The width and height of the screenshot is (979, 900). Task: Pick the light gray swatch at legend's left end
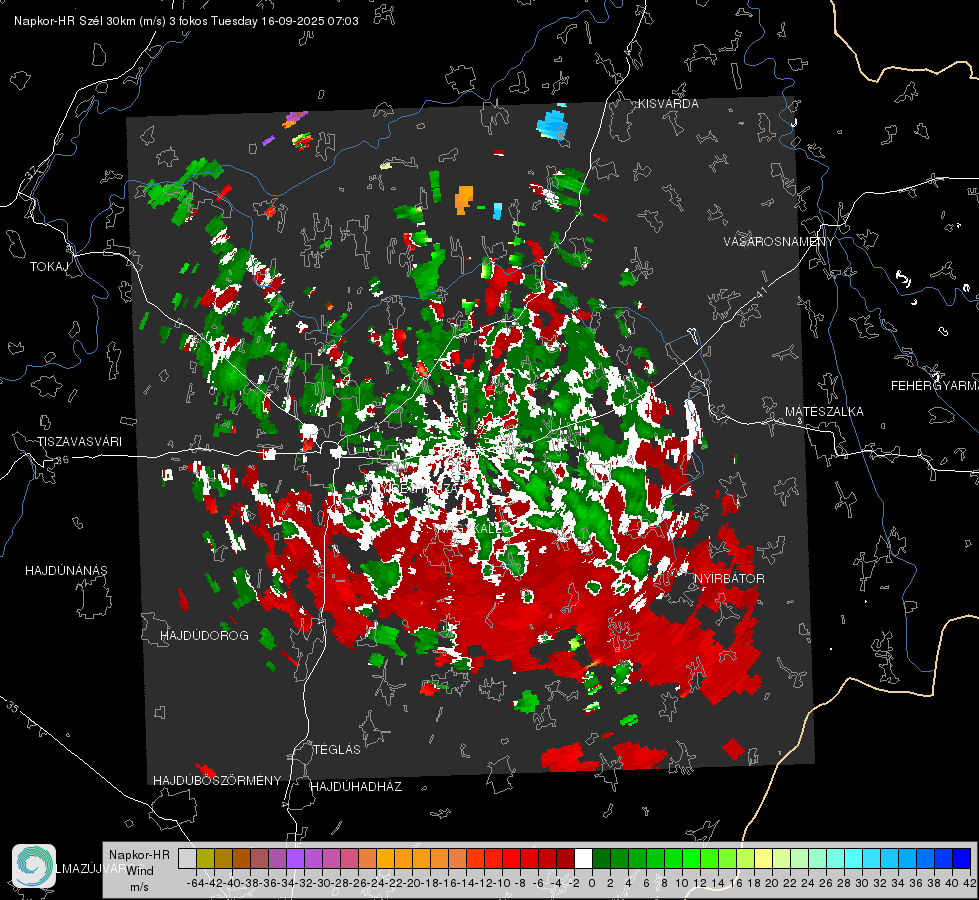point(187,858)
